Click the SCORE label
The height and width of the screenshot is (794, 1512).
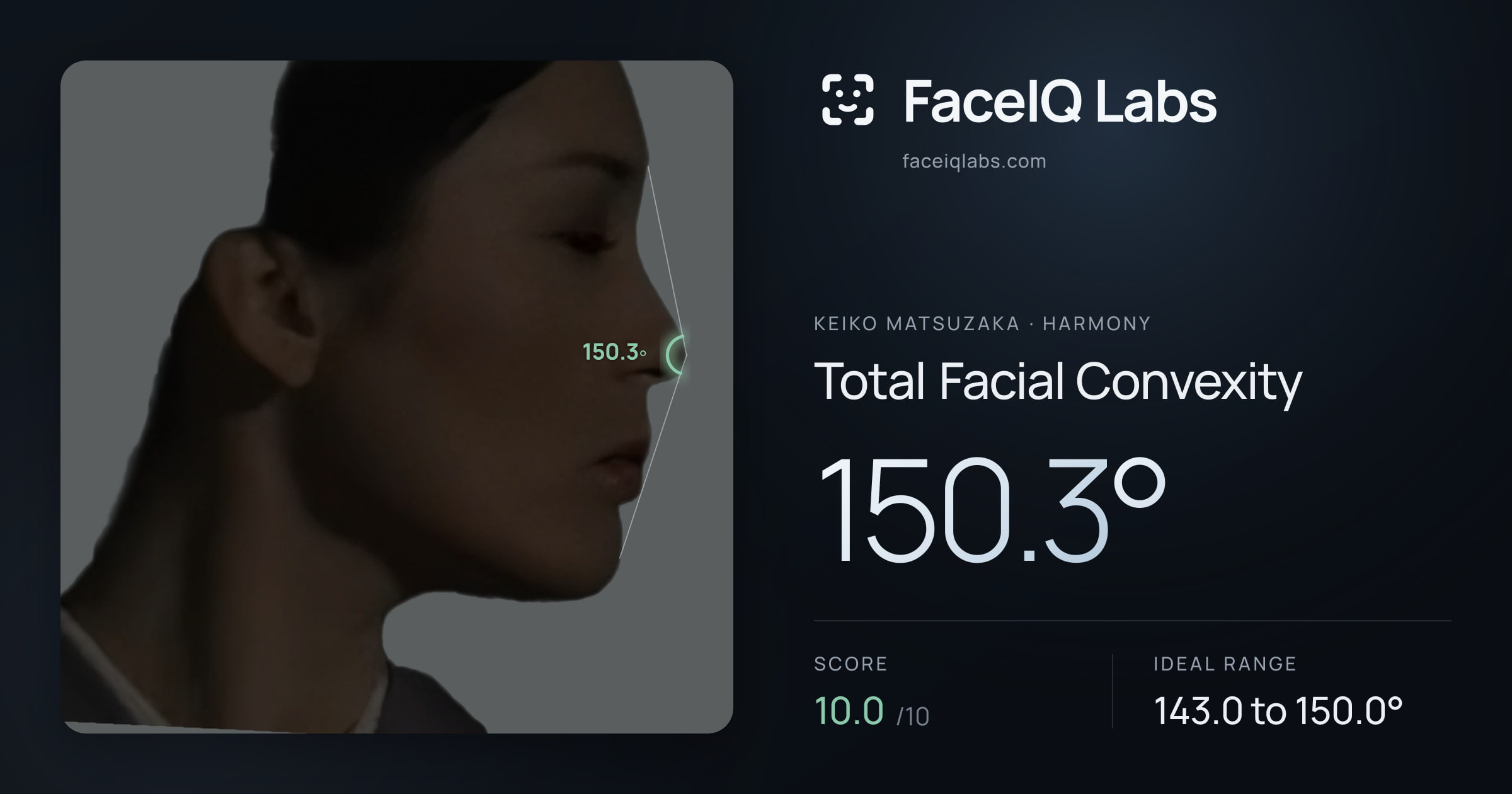click(x=850, y=664)
